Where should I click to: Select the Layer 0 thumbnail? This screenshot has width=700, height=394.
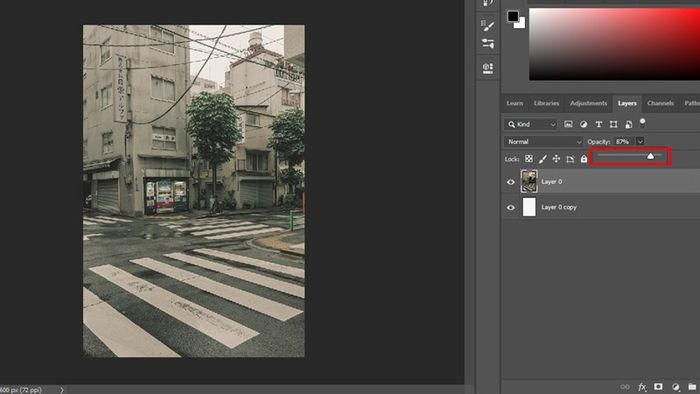point(529,181)
